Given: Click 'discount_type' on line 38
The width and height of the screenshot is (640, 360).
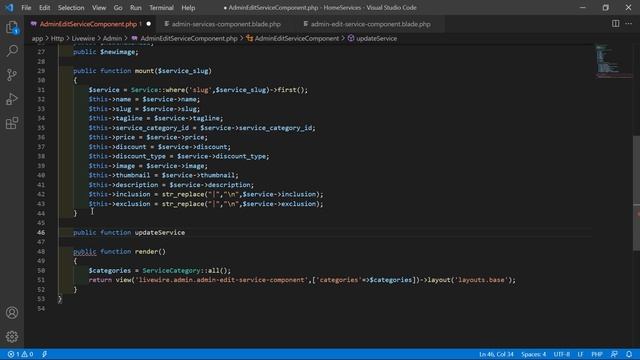Looking at the screenshot, I should tap(140, 156).
